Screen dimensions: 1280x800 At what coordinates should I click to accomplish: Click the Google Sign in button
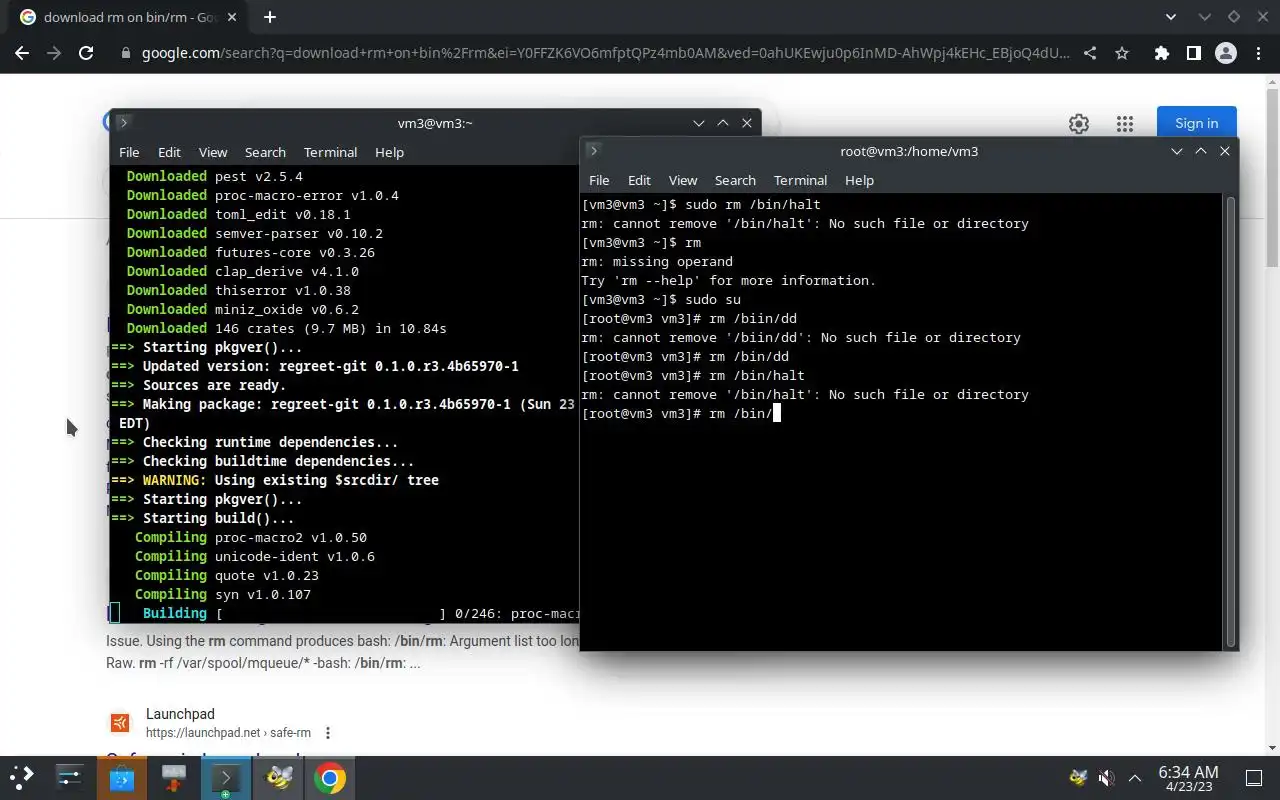click(x=1197, y=124)
